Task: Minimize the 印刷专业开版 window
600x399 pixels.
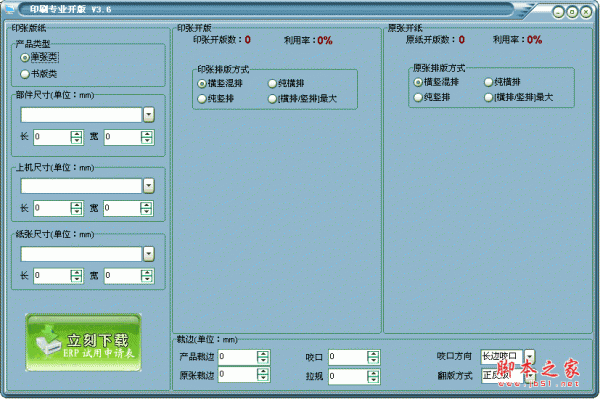Action: pos(558,12)
